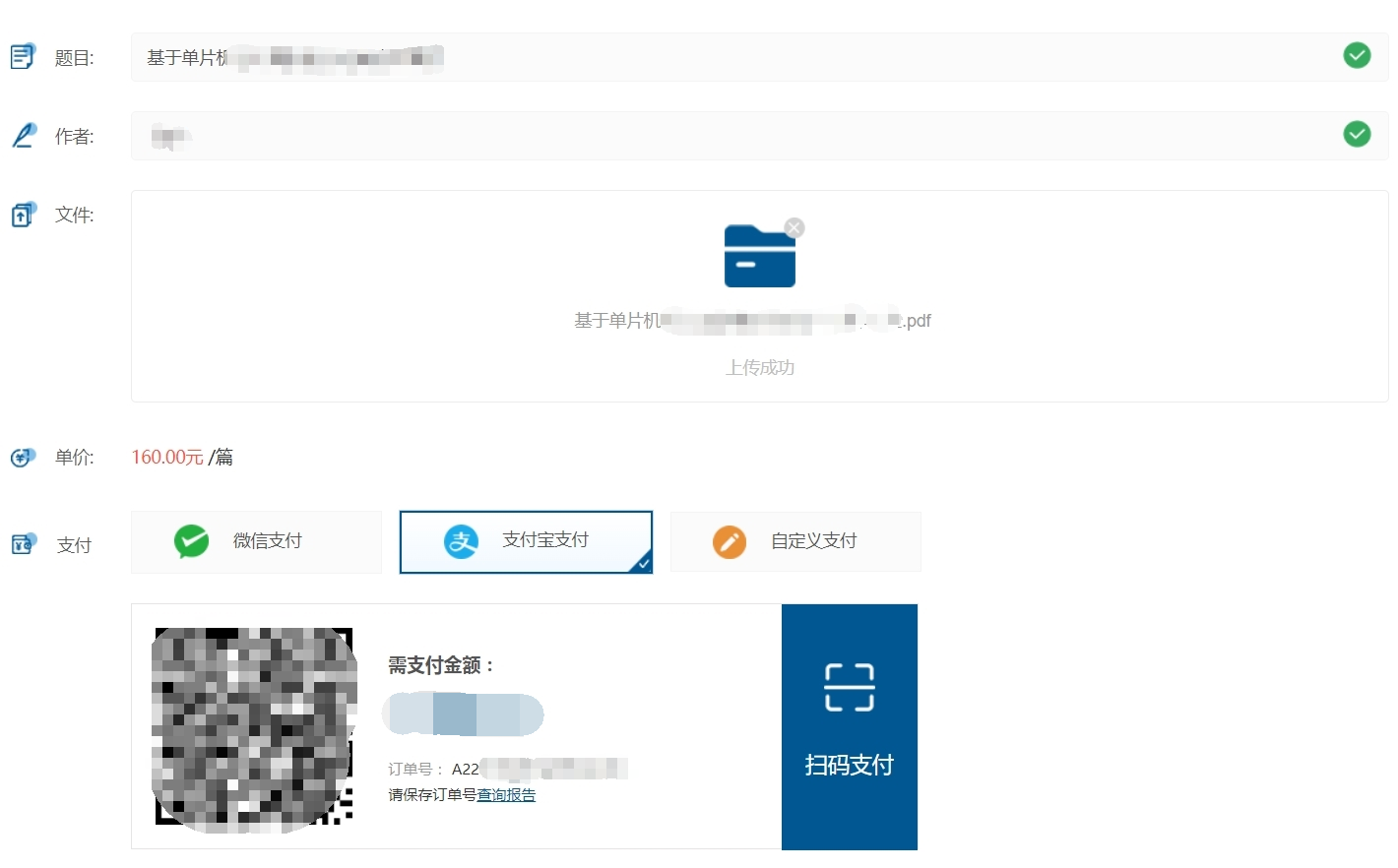Click the Alipay logo icon
This screenshot has width=1398, height=868.
(x=461, y=541)
